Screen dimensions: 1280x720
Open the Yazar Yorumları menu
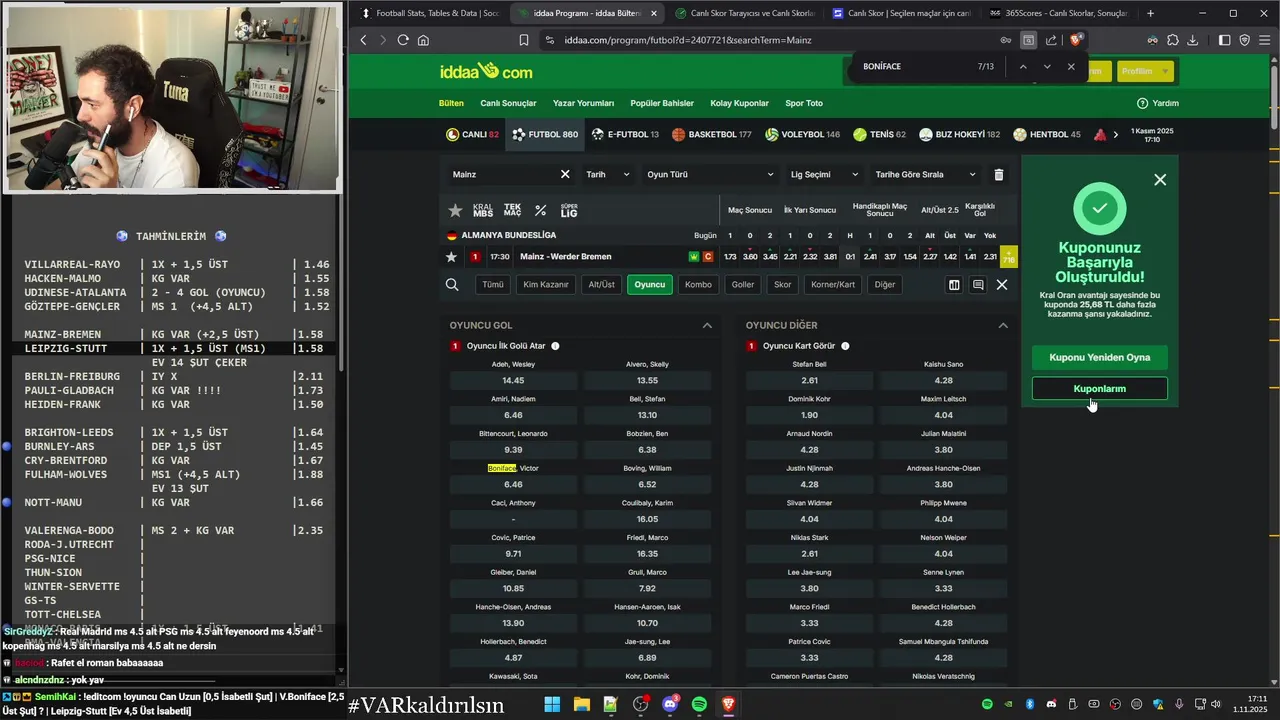pyautogui.click(x=583, y=103)
